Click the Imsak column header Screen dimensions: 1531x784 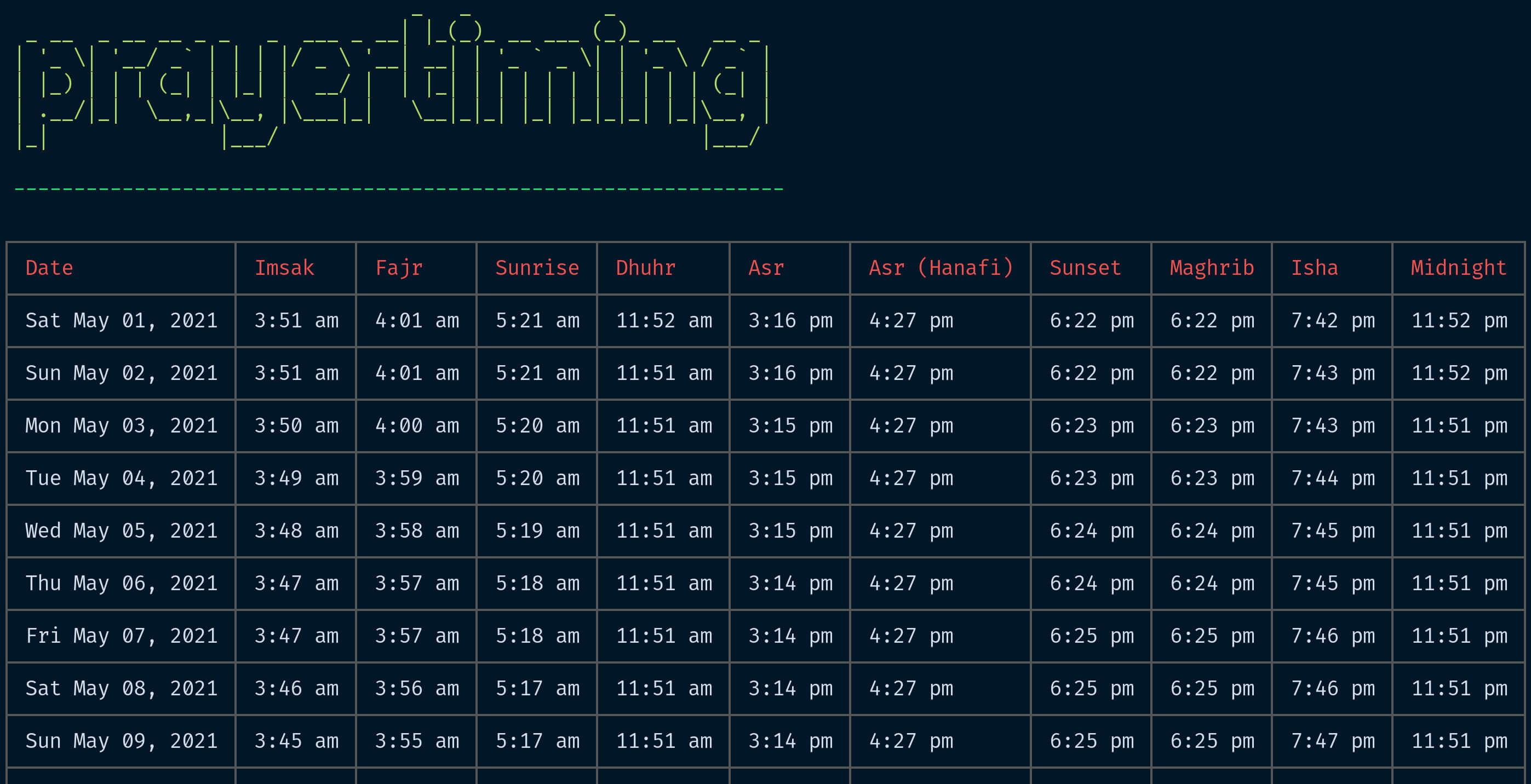click(284, 268)
